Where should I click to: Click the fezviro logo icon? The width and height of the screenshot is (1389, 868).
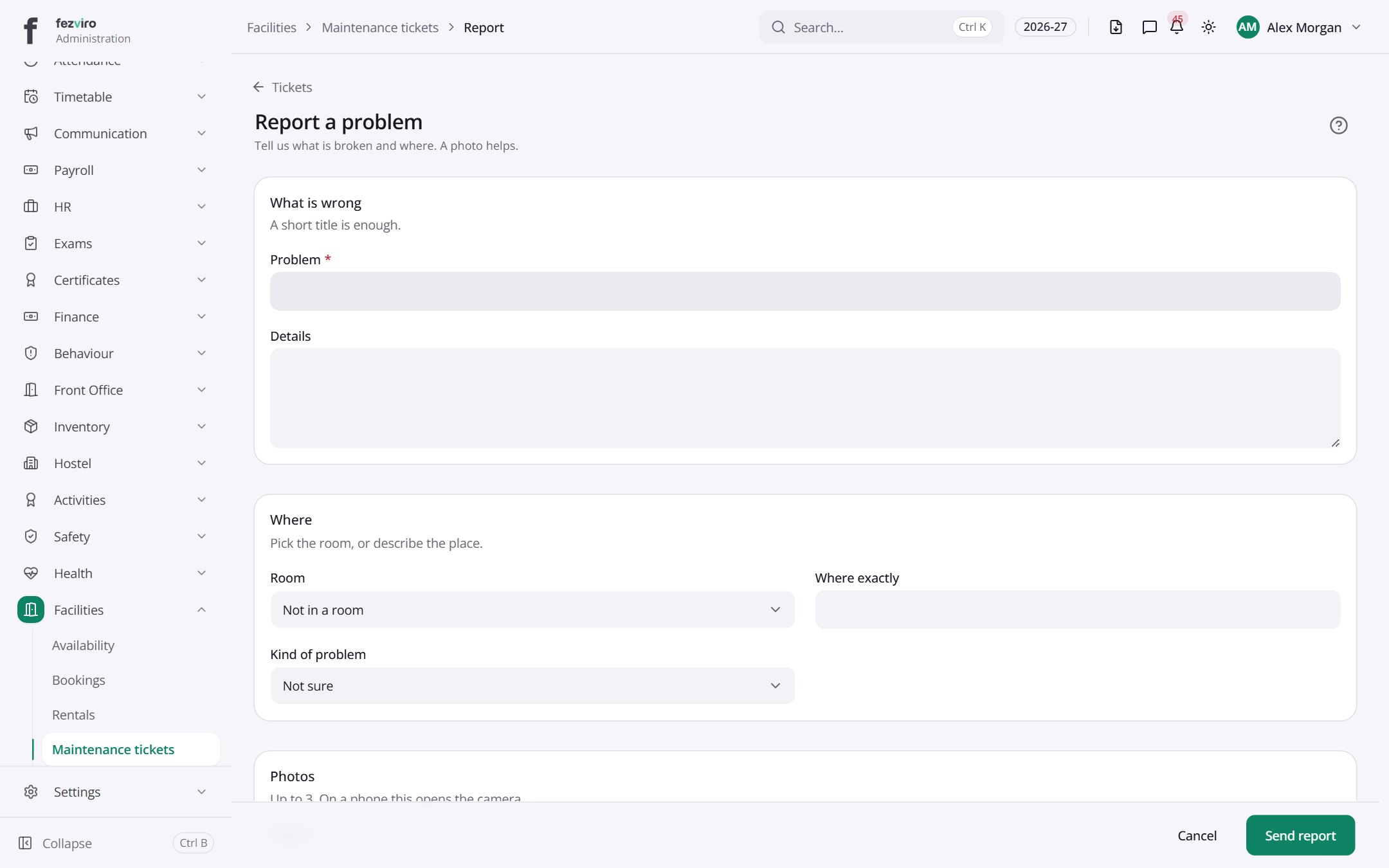pos(30,30)
